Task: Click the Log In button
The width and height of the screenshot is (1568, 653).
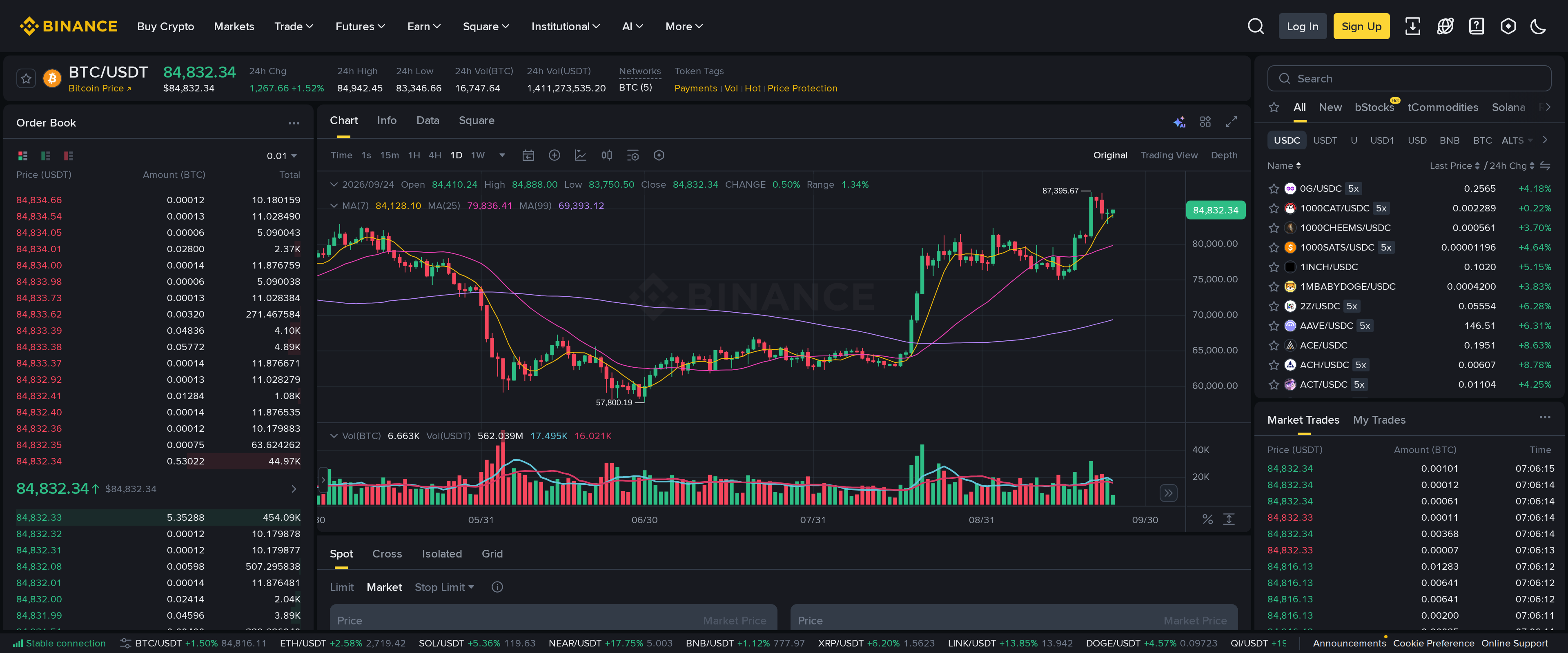Action: click(1302, 26)
